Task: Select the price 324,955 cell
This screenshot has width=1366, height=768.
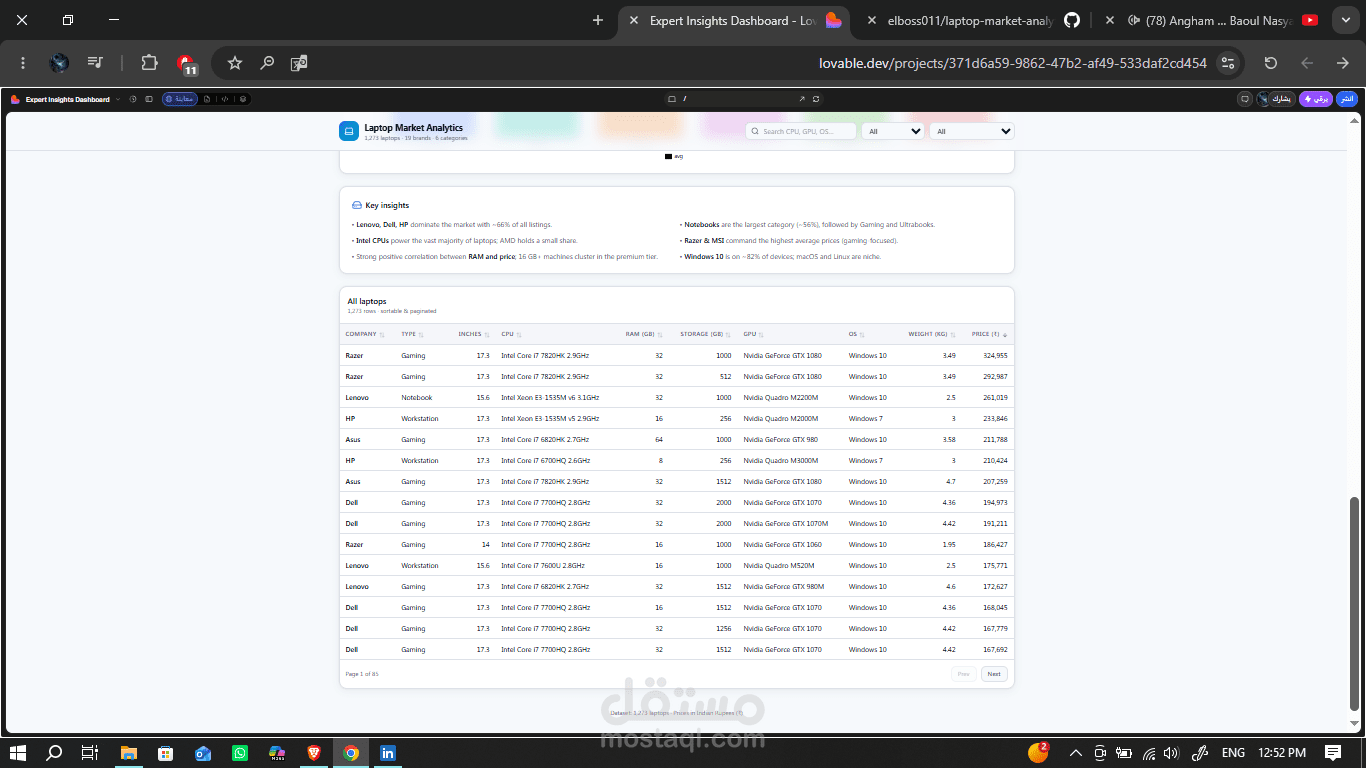Action: tap(995, 356)
